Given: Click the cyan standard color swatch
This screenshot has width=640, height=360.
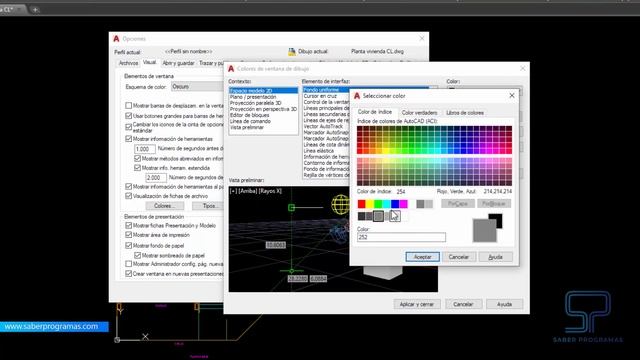Looking at the screenshot, I should (x=387, y=204).
